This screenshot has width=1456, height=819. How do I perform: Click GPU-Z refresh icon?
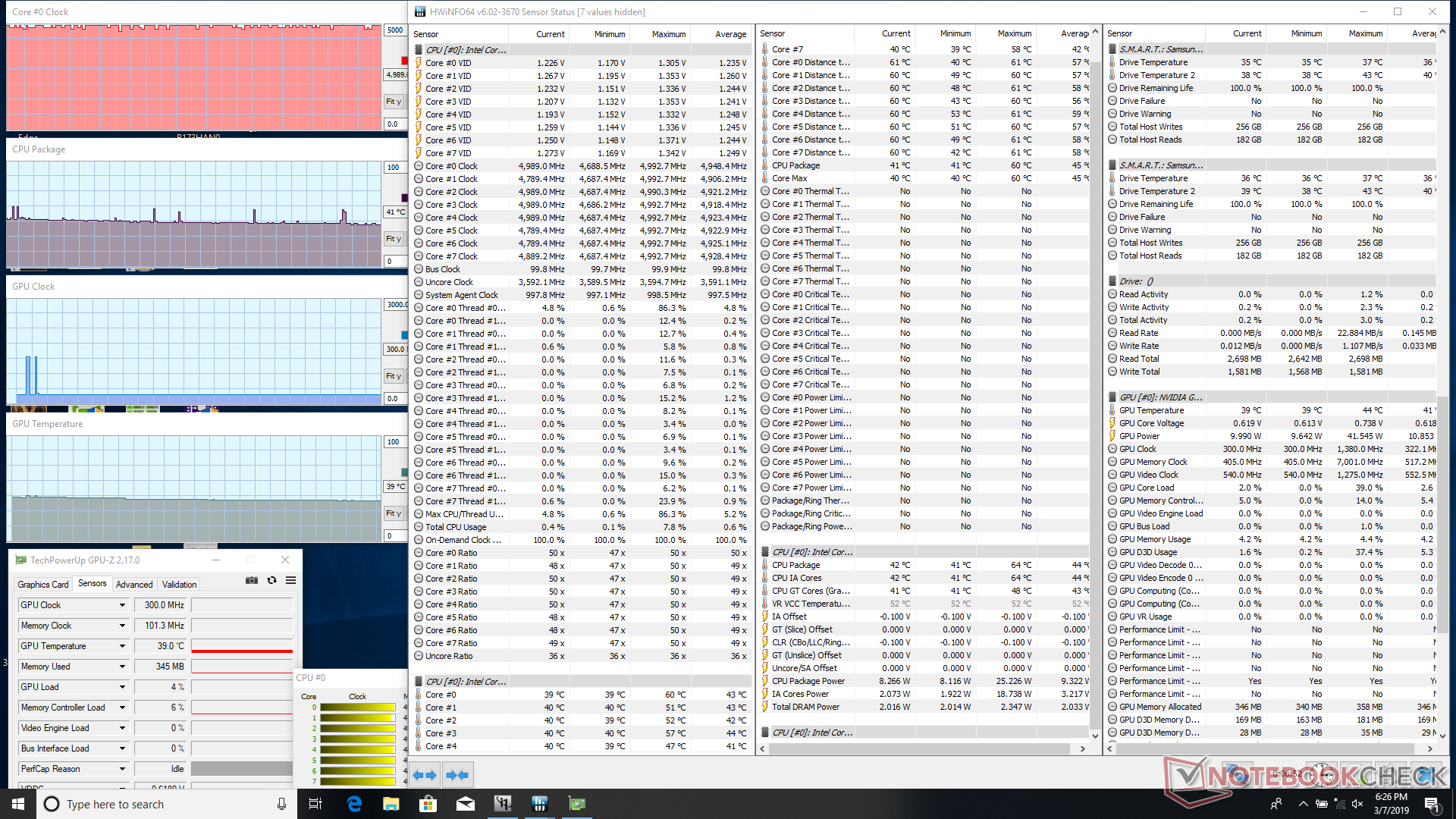(271, 580)
